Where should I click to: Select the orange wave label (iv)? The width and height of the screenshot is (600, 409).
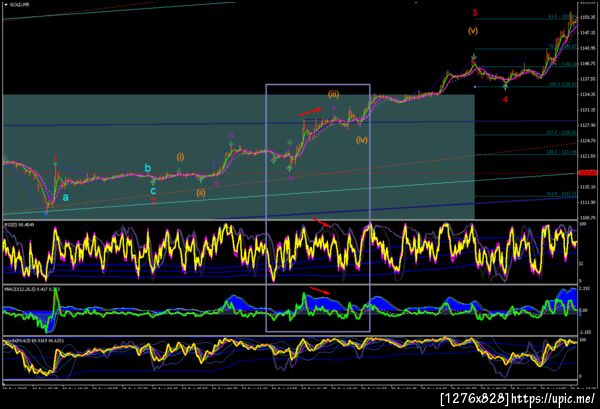click(362, 140)
